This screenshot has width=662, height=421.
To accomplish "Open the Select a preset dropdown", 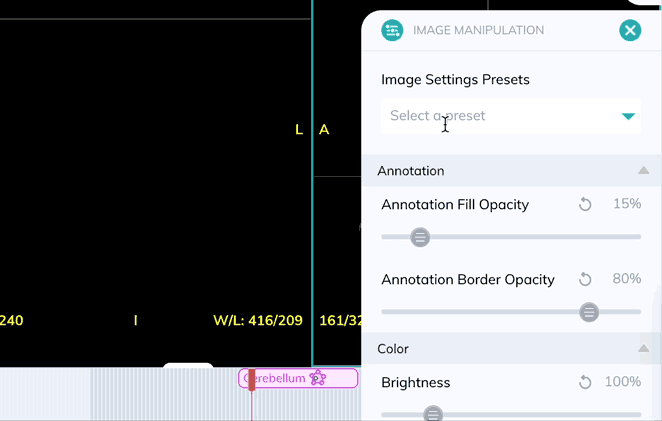I will pos(511,116).
